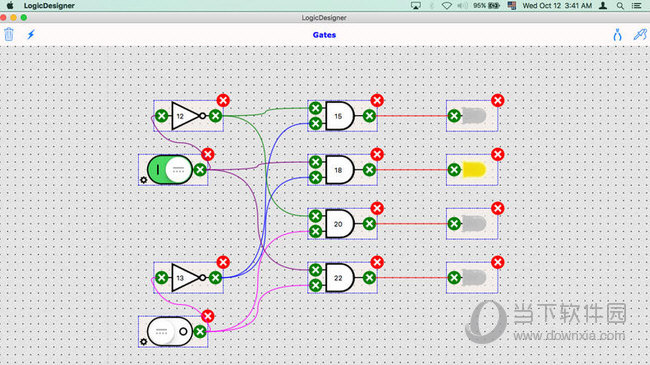Screen dimensions: 650x365
Task: Click the Wi-Fi status icon
Action: point(446,6)
